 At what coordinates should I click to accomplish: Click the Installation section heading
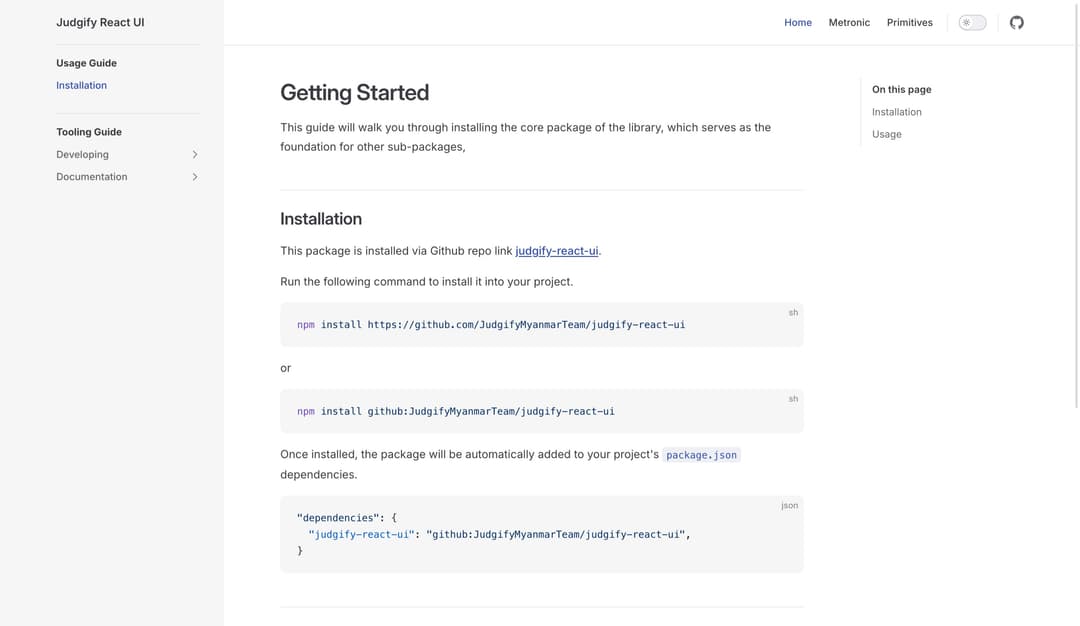[321, 219]
